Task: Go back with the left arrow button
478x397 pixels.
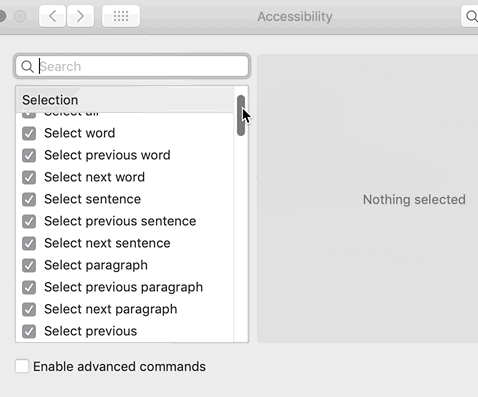Action: pos(52,16)
